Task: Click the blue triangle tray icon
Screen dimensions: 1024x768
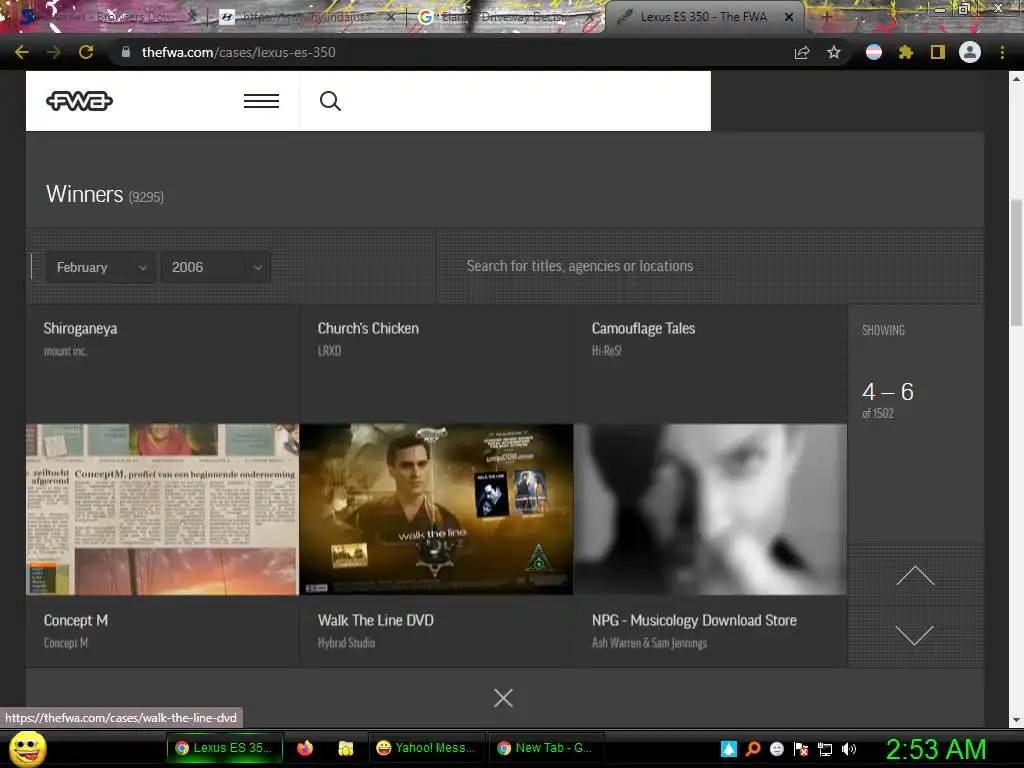Action: (x=729, y=749)
